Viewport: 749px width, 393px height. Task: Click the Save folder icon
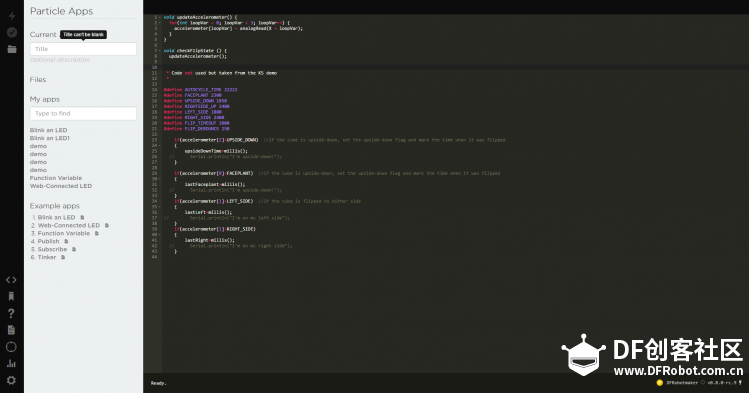12,49
